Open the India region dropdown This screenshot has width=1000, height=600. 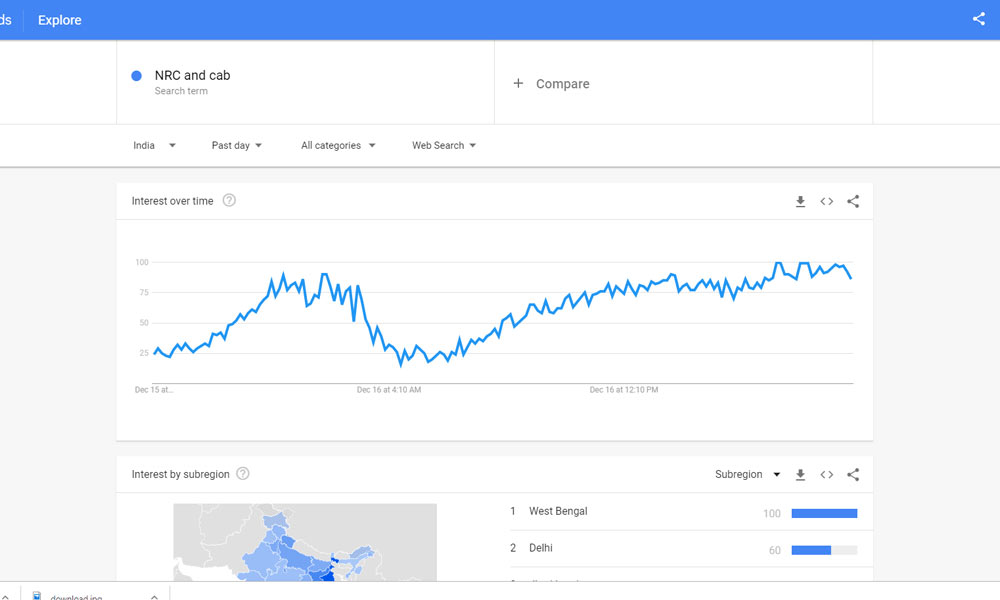tap(154, 145)
